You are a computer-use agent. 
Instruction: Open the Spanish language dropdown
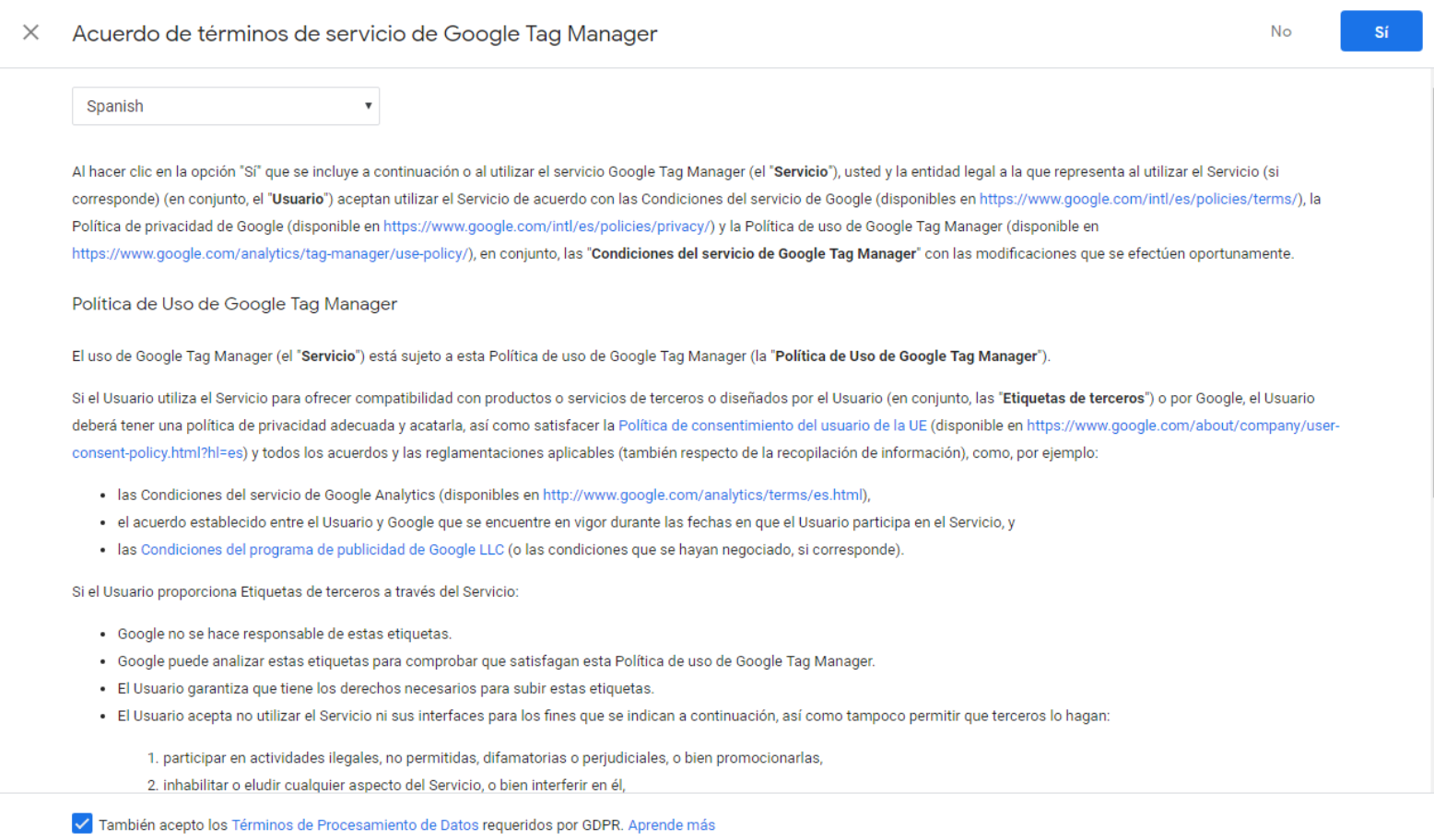(x=226, y=106)
